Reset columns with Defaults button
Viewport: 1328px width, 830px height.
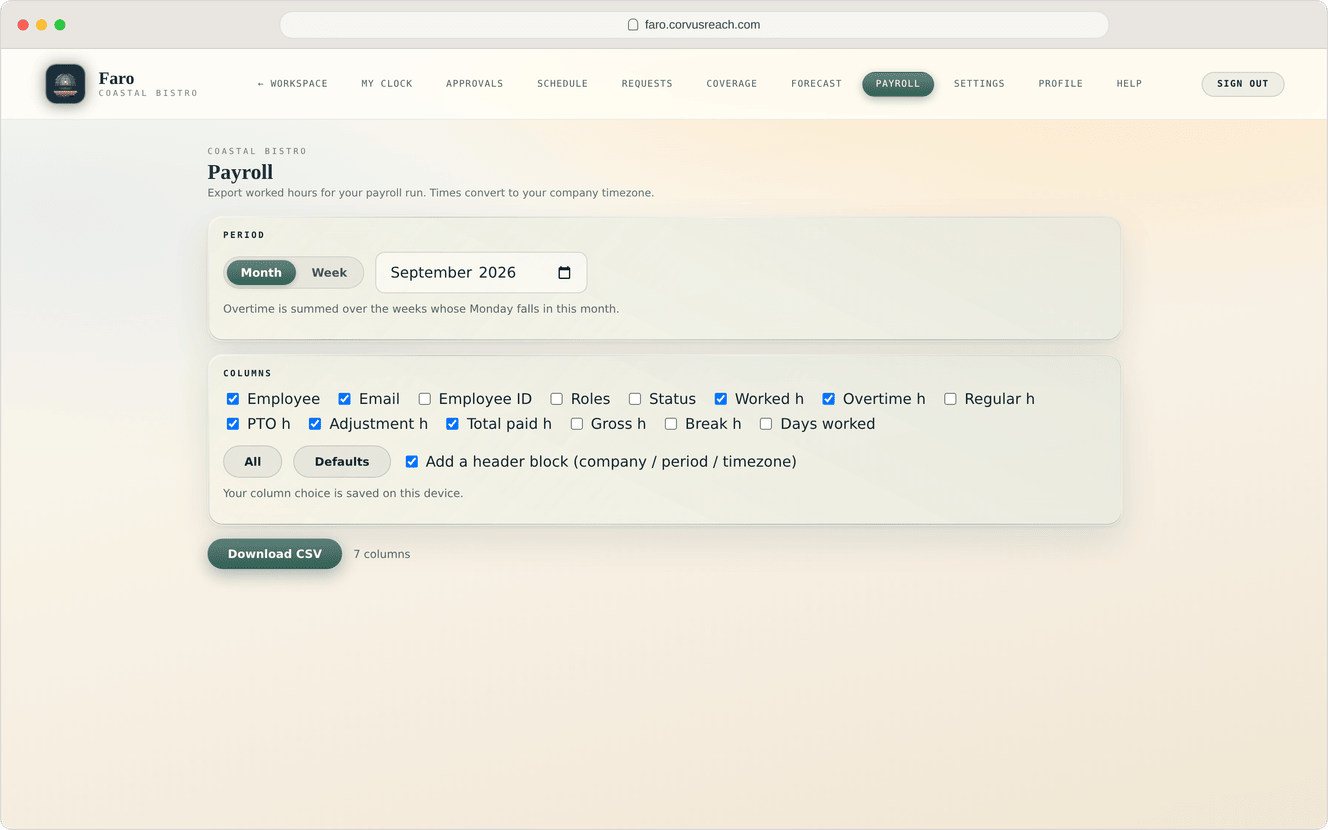342,462
